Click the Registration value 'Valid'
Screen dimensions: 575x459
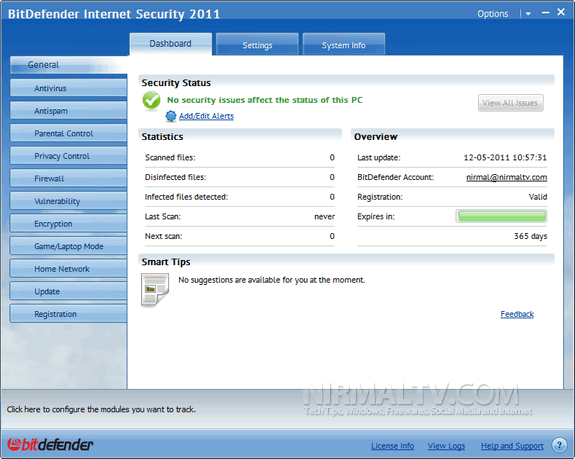click(x=538, y=197)
